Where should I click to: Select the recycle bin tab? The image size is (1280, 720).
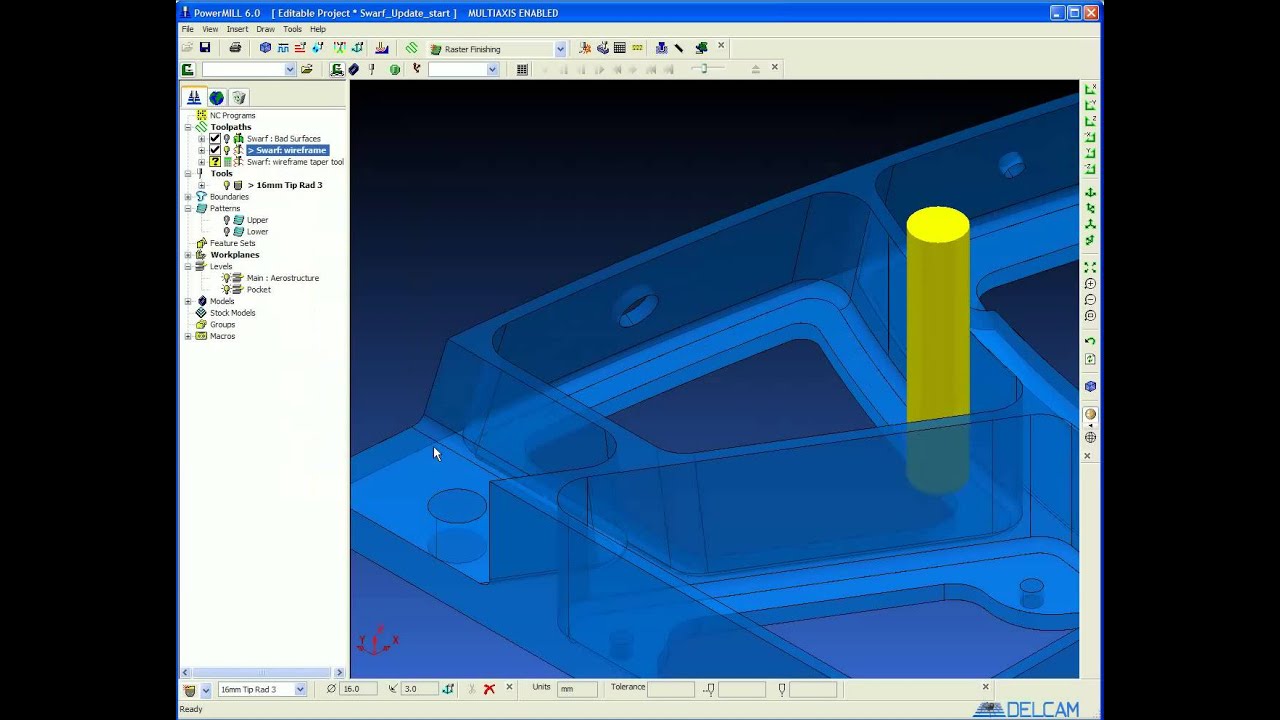238,97
